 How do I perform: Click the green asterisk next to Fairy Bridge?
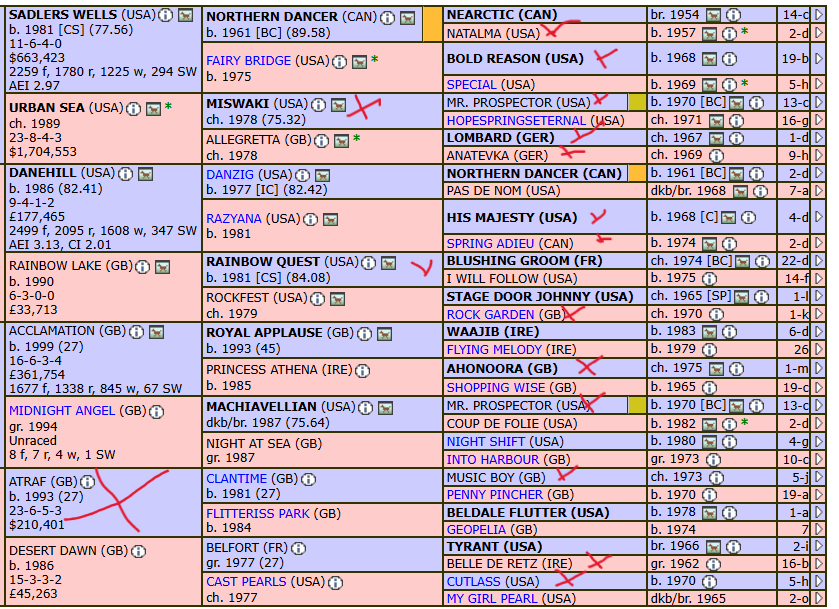[x=375, y=60]
